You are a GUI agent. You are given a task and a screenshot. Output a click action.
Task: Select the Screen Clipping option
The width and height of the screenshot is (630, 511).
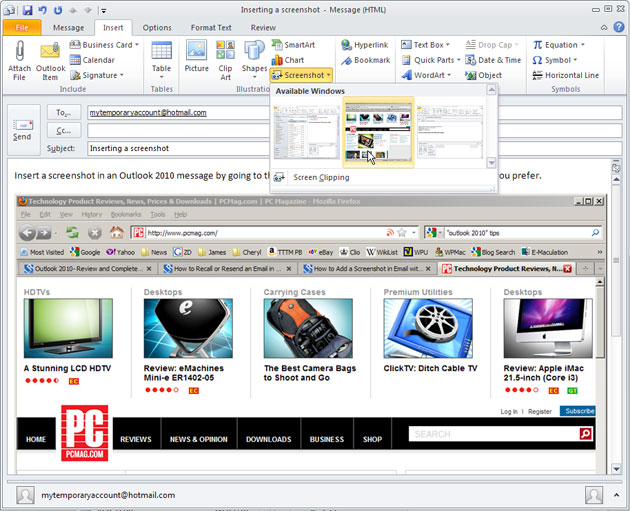[x=321, y=177]
